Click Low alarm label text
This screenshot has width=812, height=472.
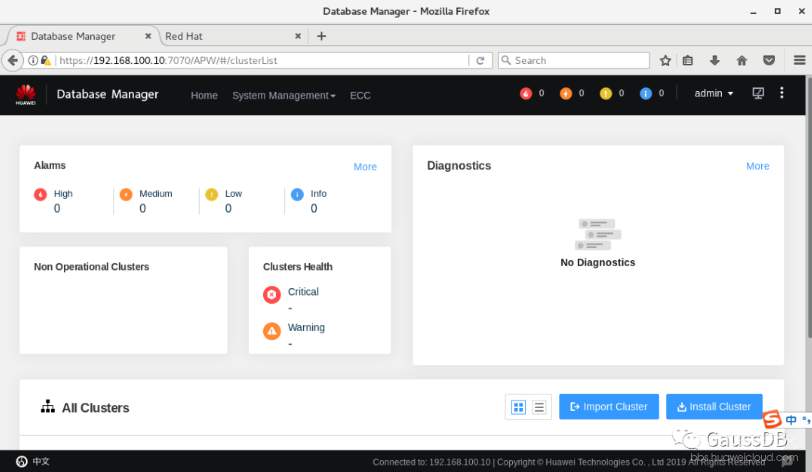[234, 194]
